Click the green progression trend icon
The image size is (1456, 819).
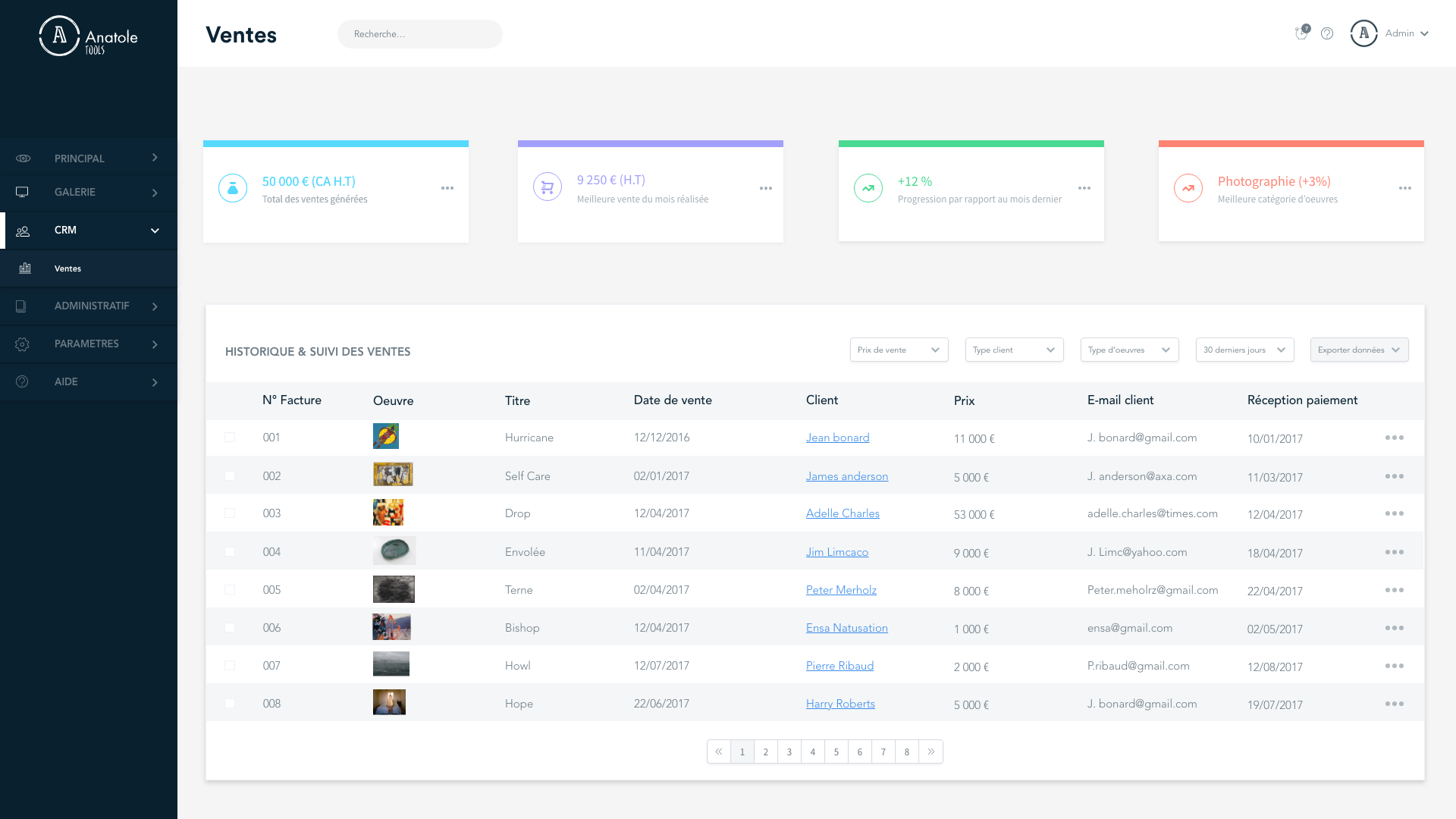(868, 188)
